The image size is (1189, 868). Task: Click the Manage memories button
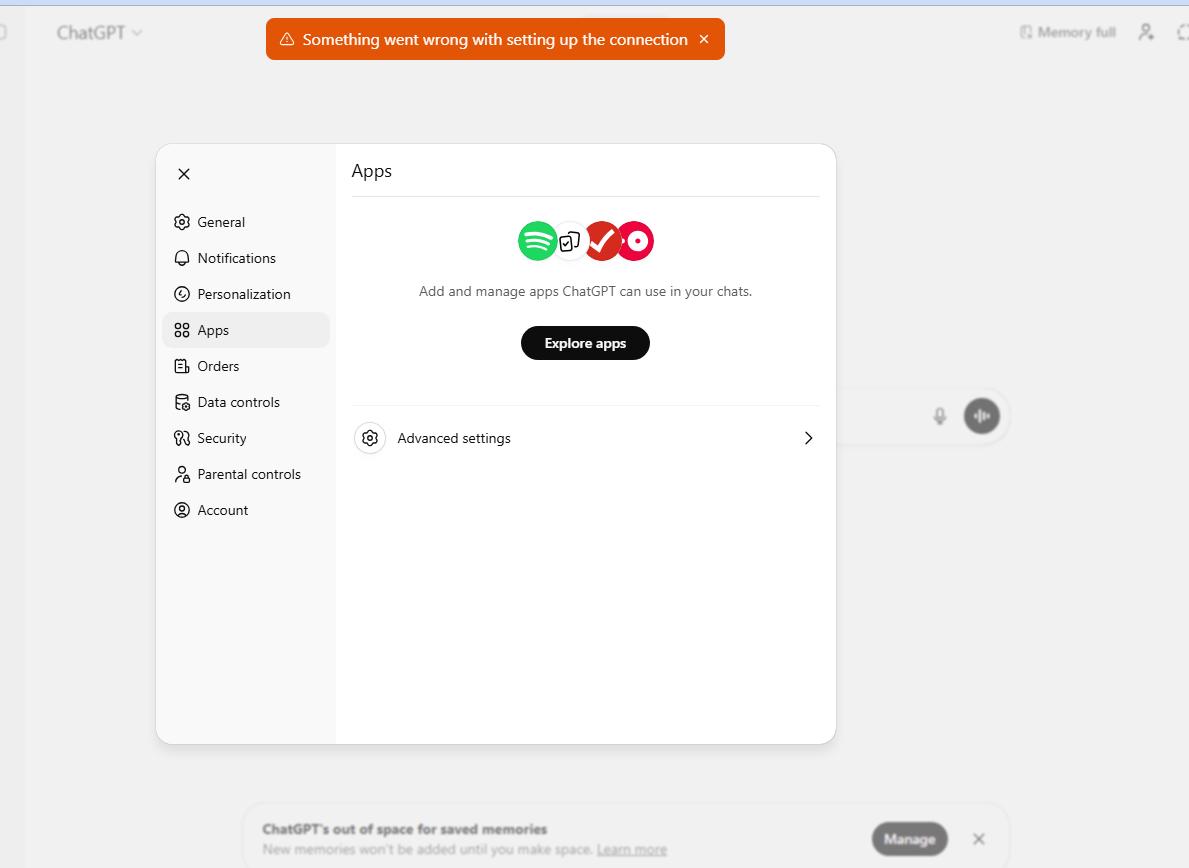click(908, 839)
